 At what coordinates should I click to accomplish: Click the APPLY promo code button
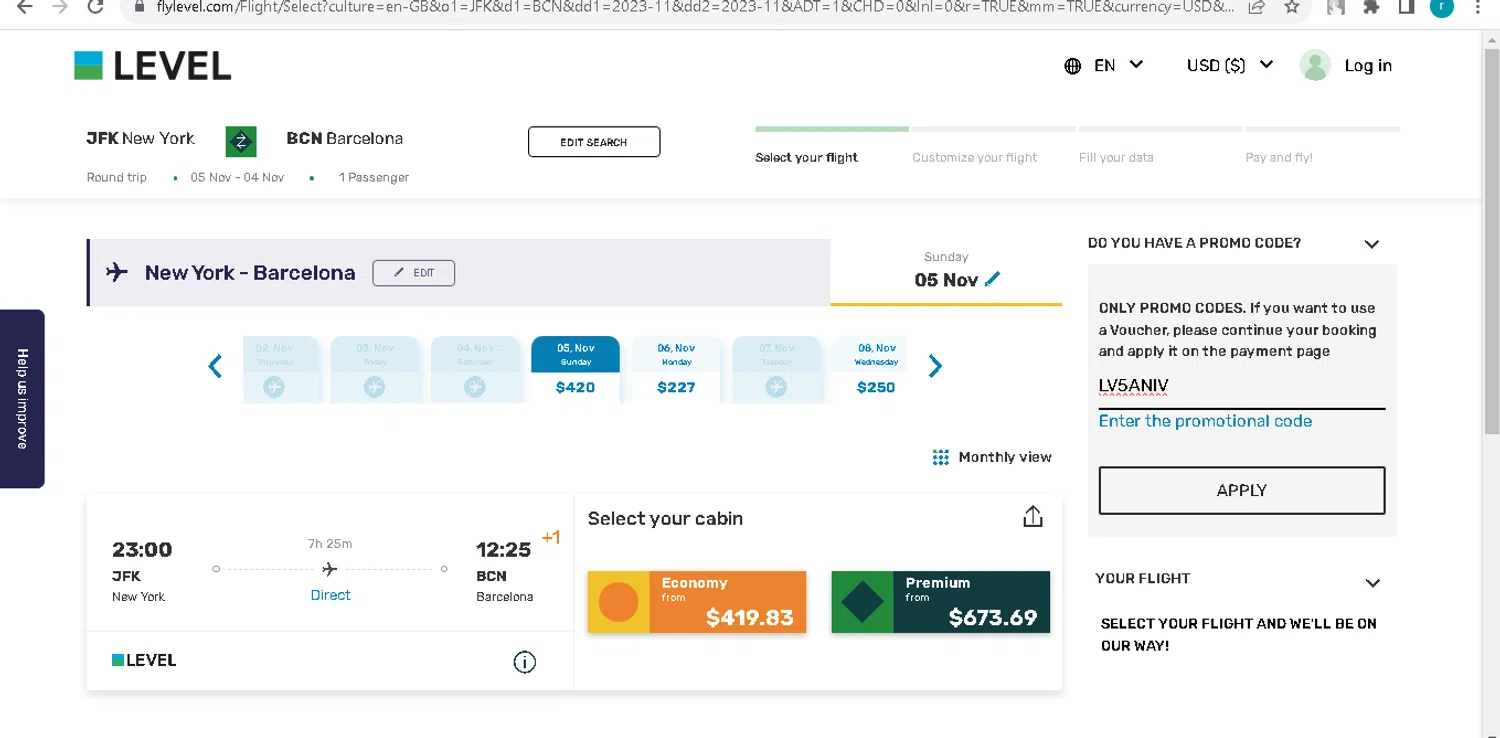[x=1242, y=490]
